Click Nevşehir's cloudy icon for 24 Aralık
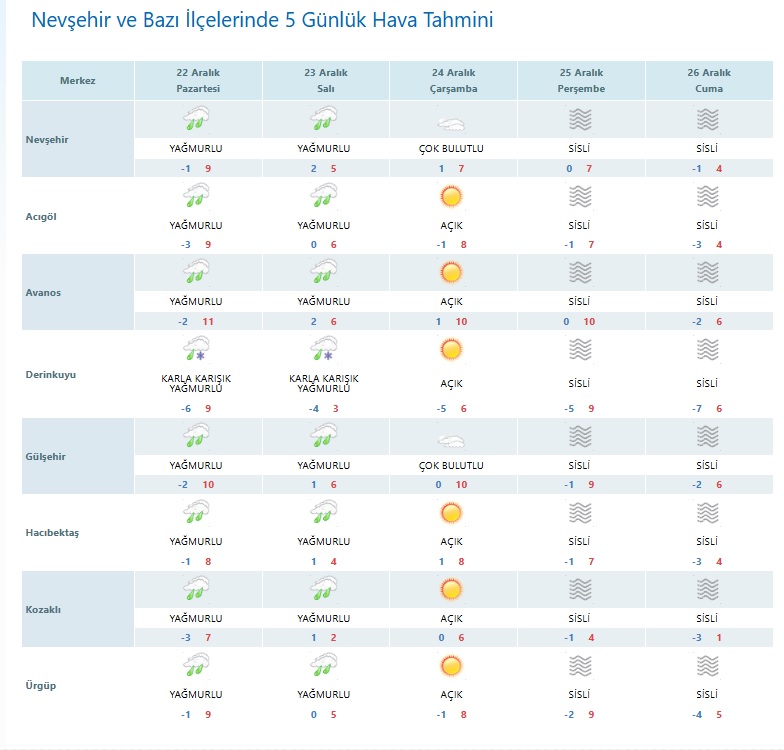The image size is (784, 750). tap(452, 124)
